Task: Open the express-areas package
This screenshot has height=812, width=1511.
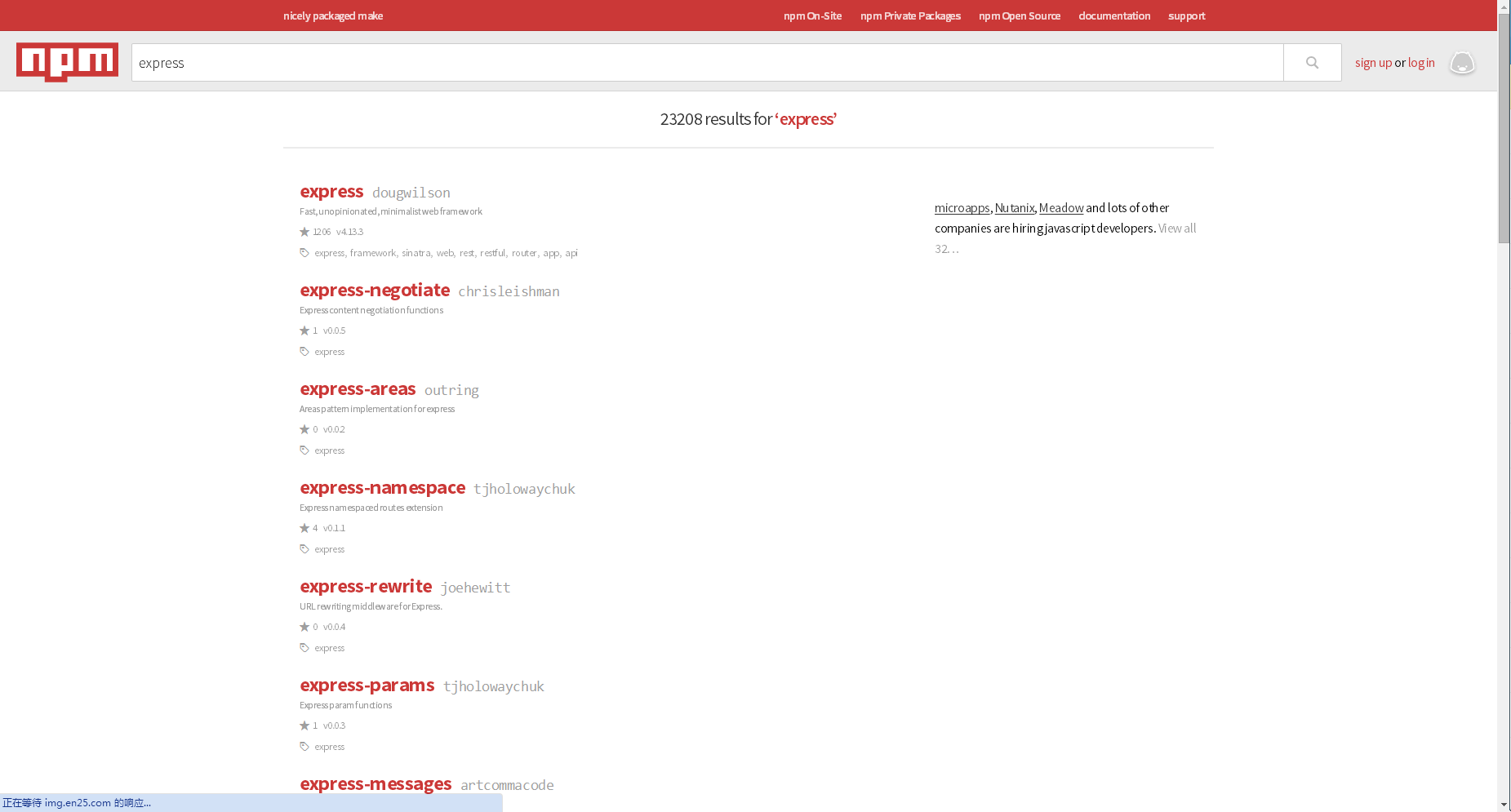Action: pyautogui.click(x=358, y=389)
